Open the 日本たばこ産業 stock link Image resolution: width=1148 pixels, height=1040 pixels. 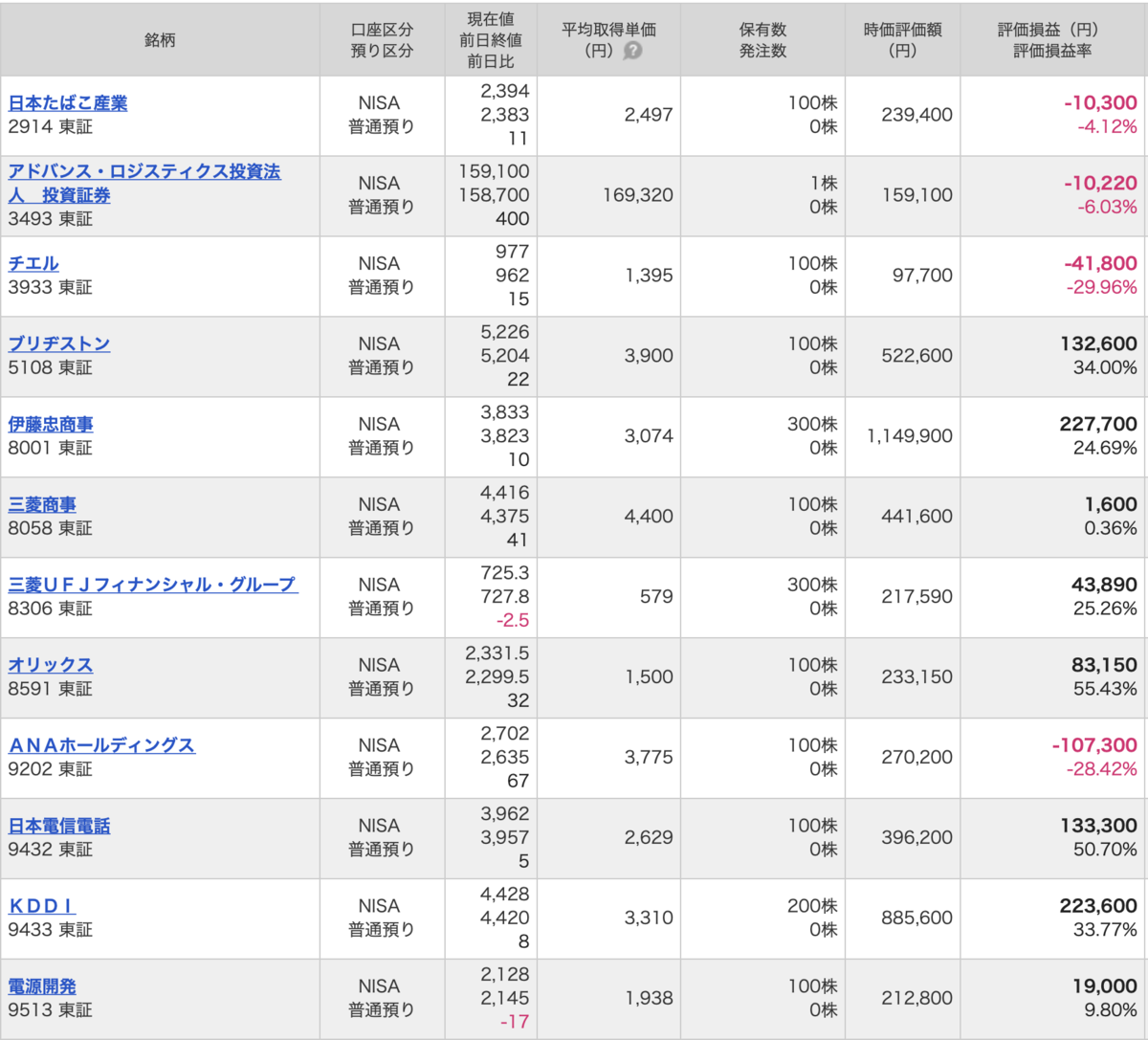click(68, 102)
